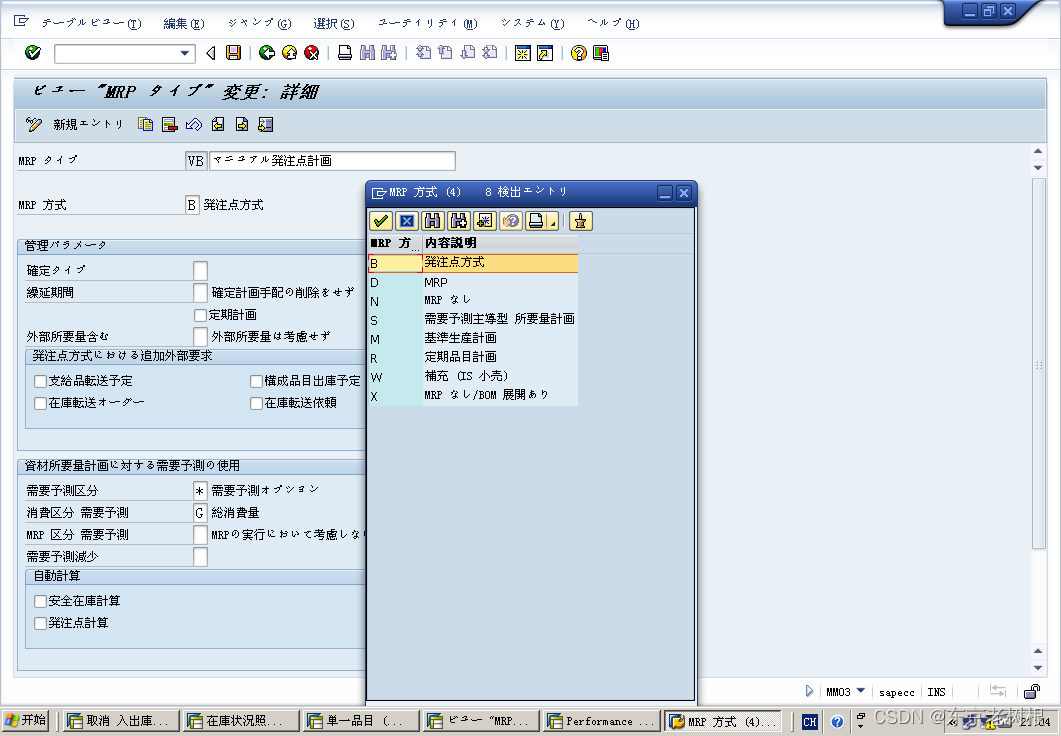The height and width of the screenshot is (736, 1061).
Task: Click the red Cancel icon
Action: [x=311, y=53]
